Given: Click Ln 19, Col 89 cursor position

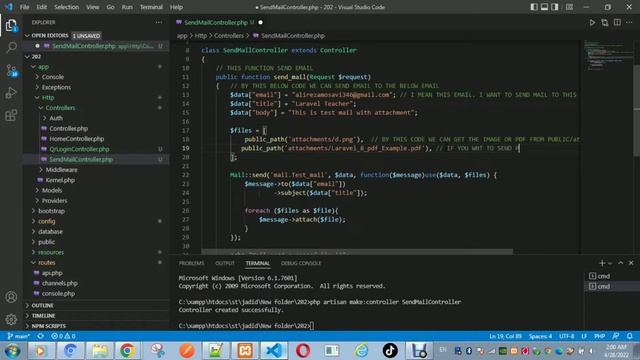Looking at the screenshot, I should 505,336.
